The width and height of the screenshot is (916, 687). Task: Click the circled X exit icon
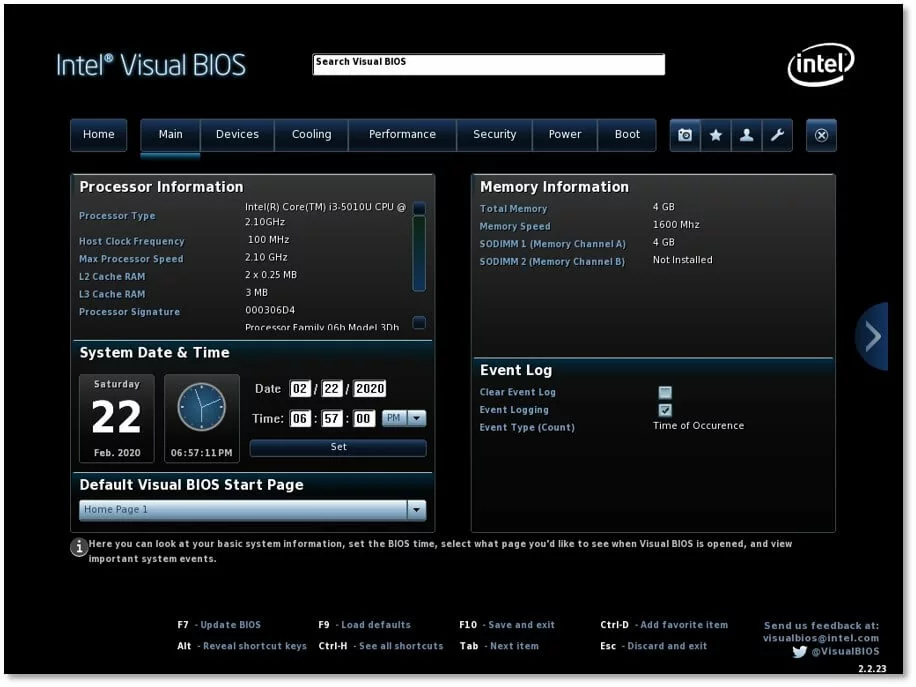click(821, 135)
